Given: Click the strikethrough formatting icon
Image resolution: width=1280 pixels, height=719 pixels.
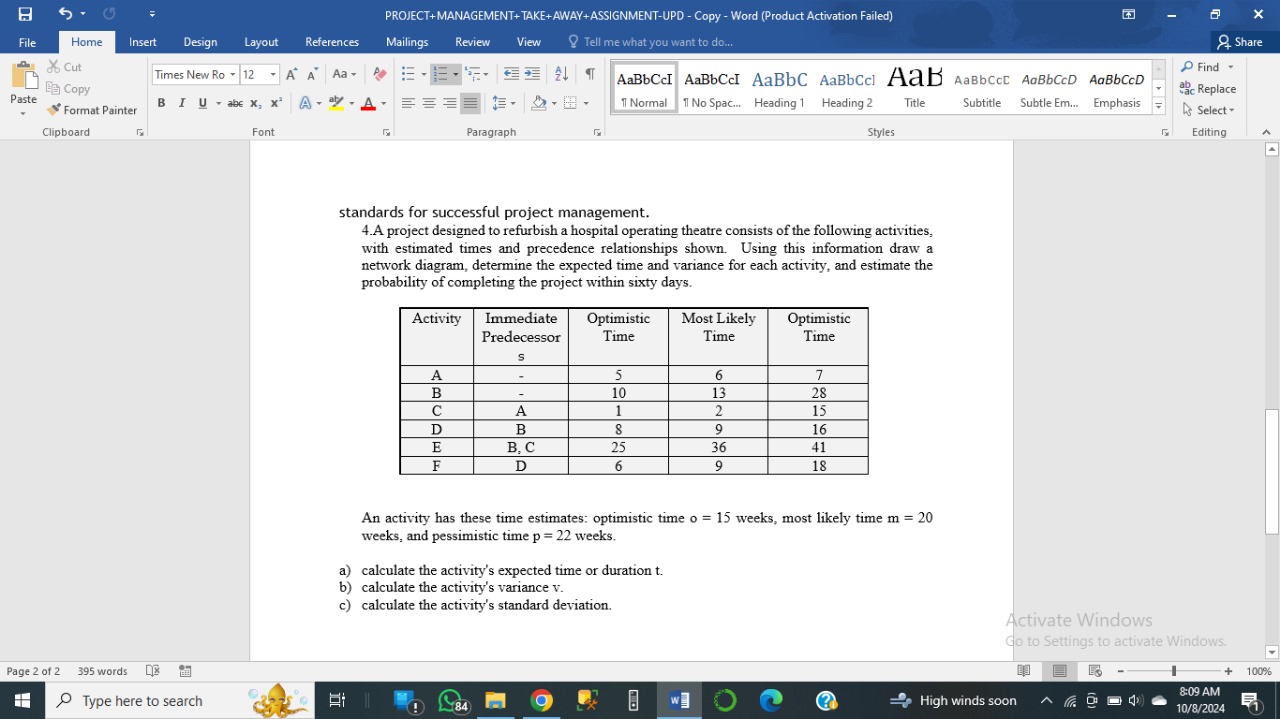Looking at the screenshot, I should [235, 103].
